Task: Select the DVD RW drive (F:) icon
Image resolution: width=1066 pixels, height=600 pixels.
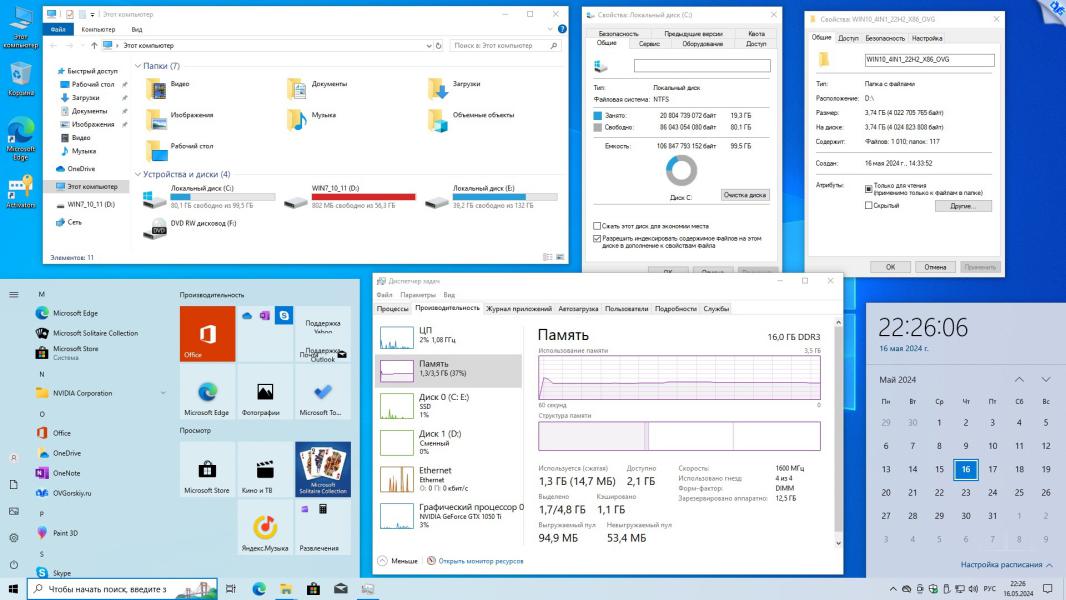Action: coord(156,228)
